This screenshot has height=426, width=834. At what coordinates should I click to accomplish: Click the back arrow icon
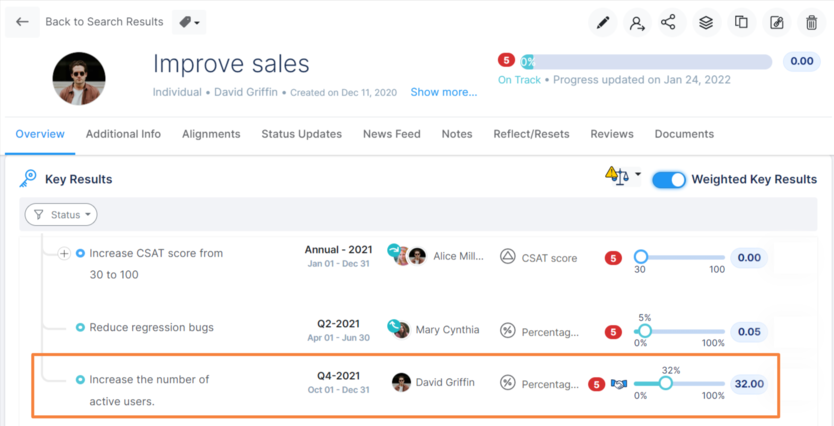pos(22,22)
